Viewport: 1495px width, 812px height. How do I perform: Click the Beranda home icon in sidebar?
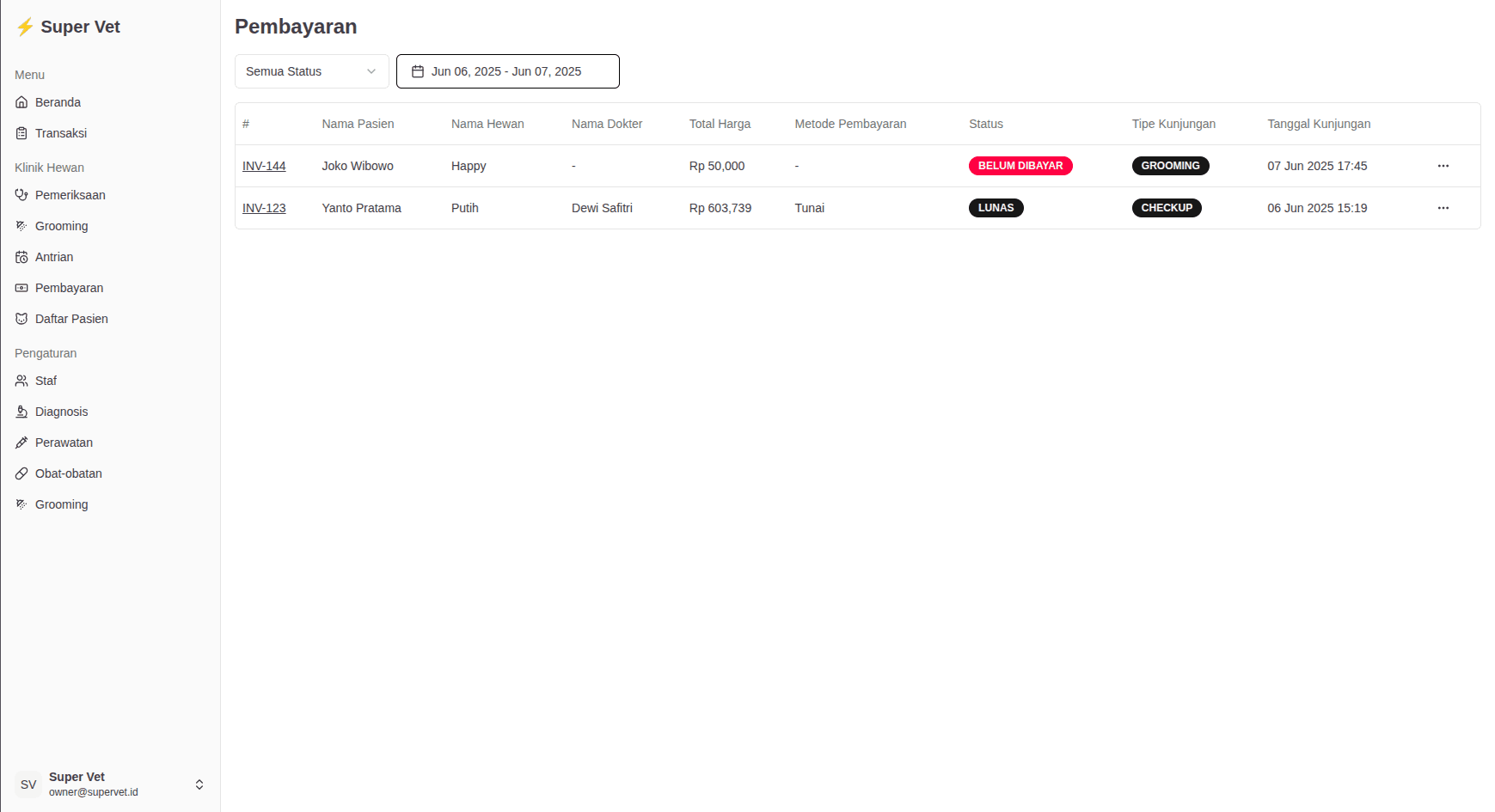point(21,102)
